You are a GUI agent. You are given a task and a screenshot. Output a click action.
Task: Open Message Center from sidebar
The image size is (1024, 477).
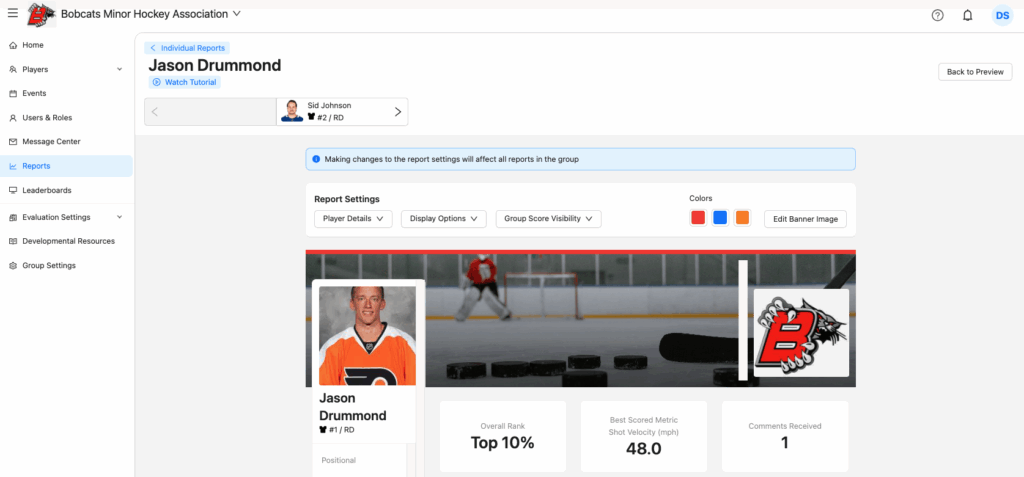(x=51, y=142)
